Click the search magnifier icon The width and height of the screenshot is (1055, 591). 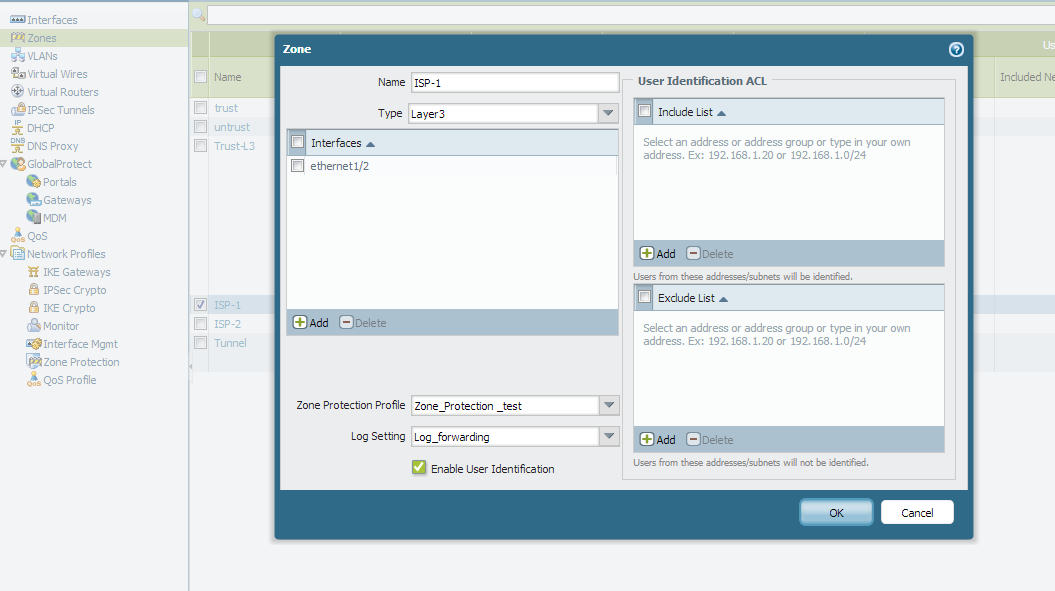[x=199, y=14]
